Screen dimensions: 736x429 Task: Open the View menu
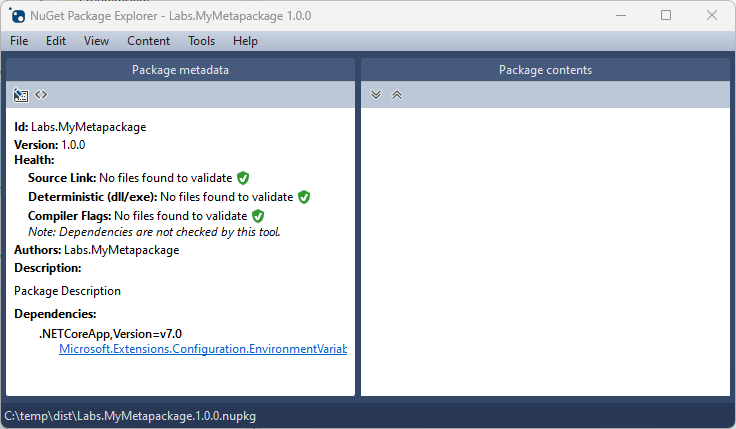[x=96, y=41]
